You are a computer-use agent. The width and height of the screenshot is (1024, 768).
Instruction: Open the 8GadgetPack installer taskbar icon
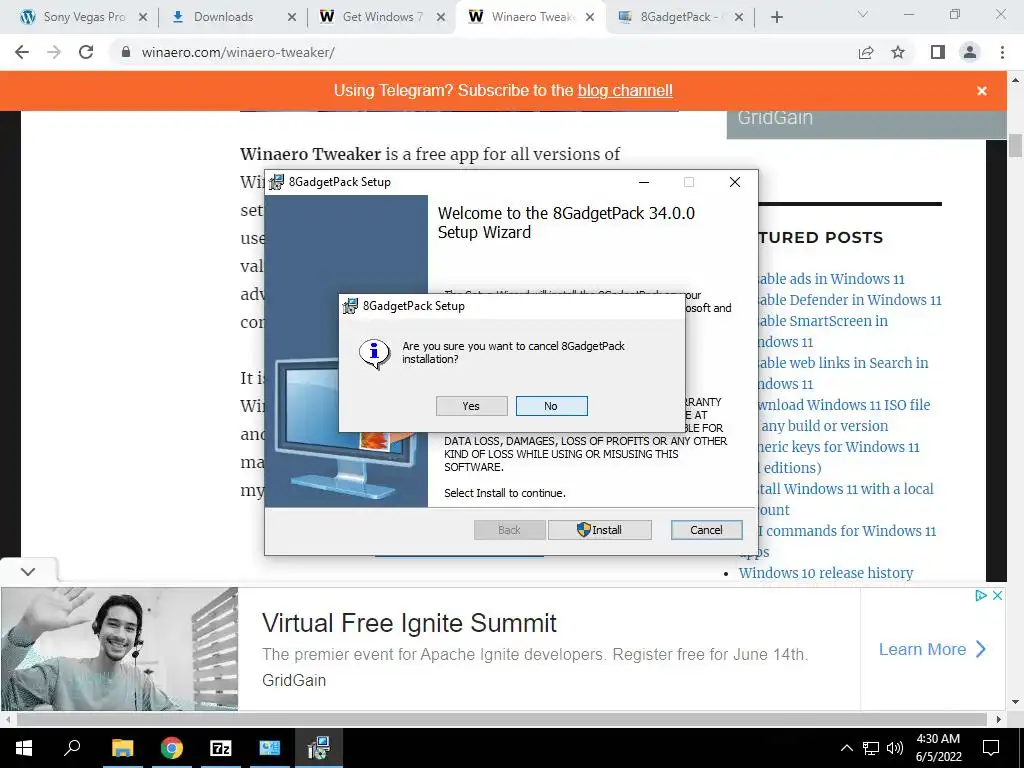point(318,748)
